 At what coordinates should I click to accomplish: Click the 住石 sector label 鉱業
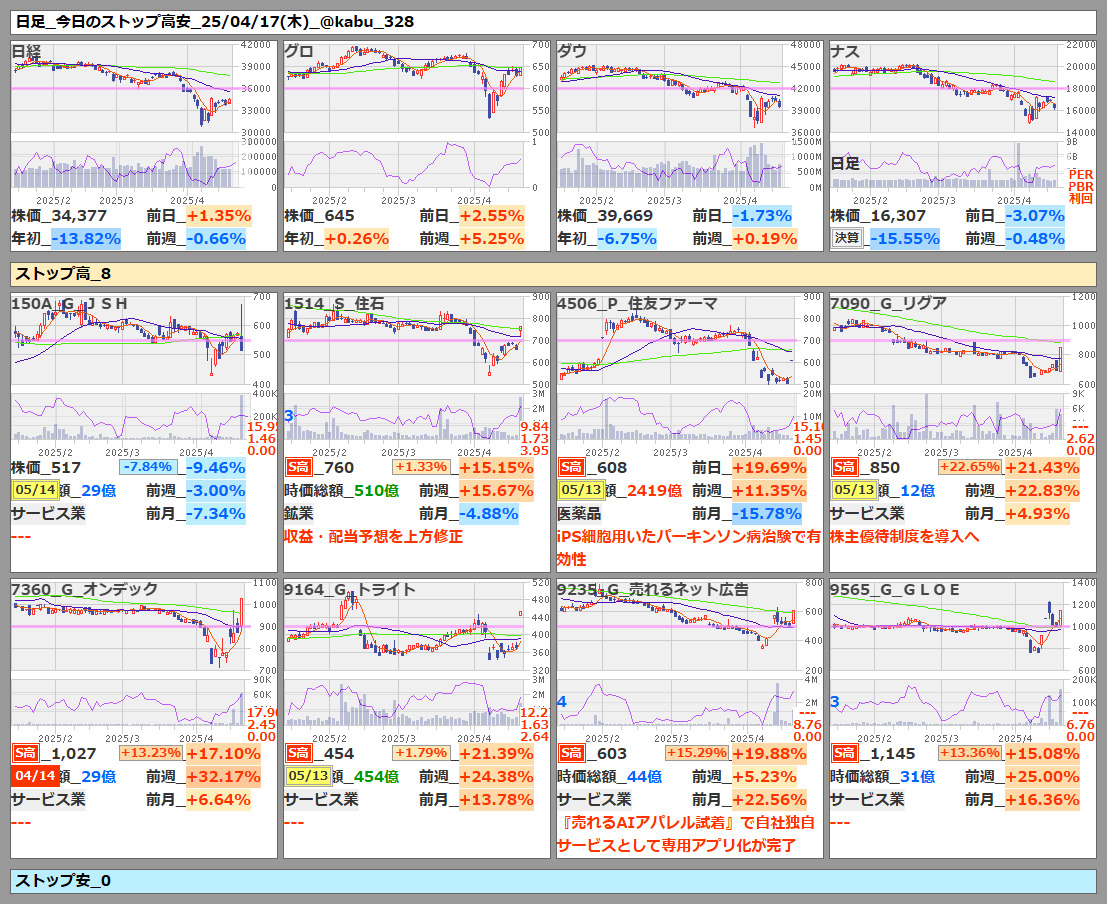299,513
